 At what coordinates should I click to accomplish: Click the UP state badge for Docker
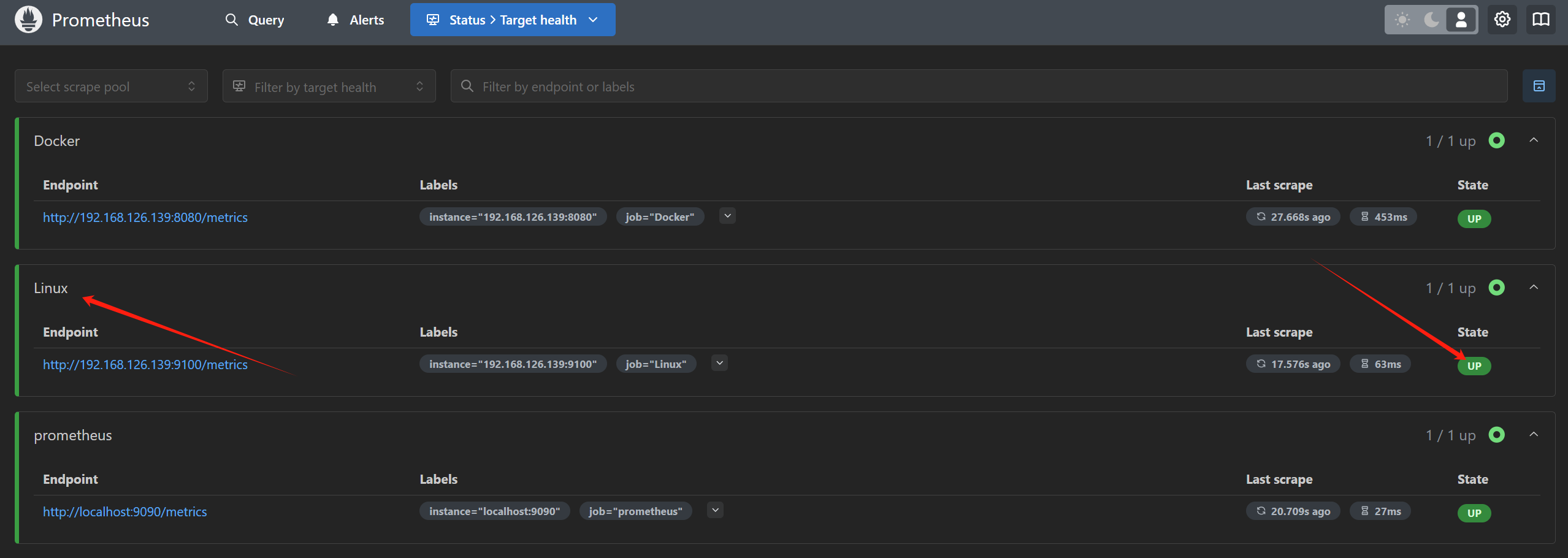tap(1474, 218)
